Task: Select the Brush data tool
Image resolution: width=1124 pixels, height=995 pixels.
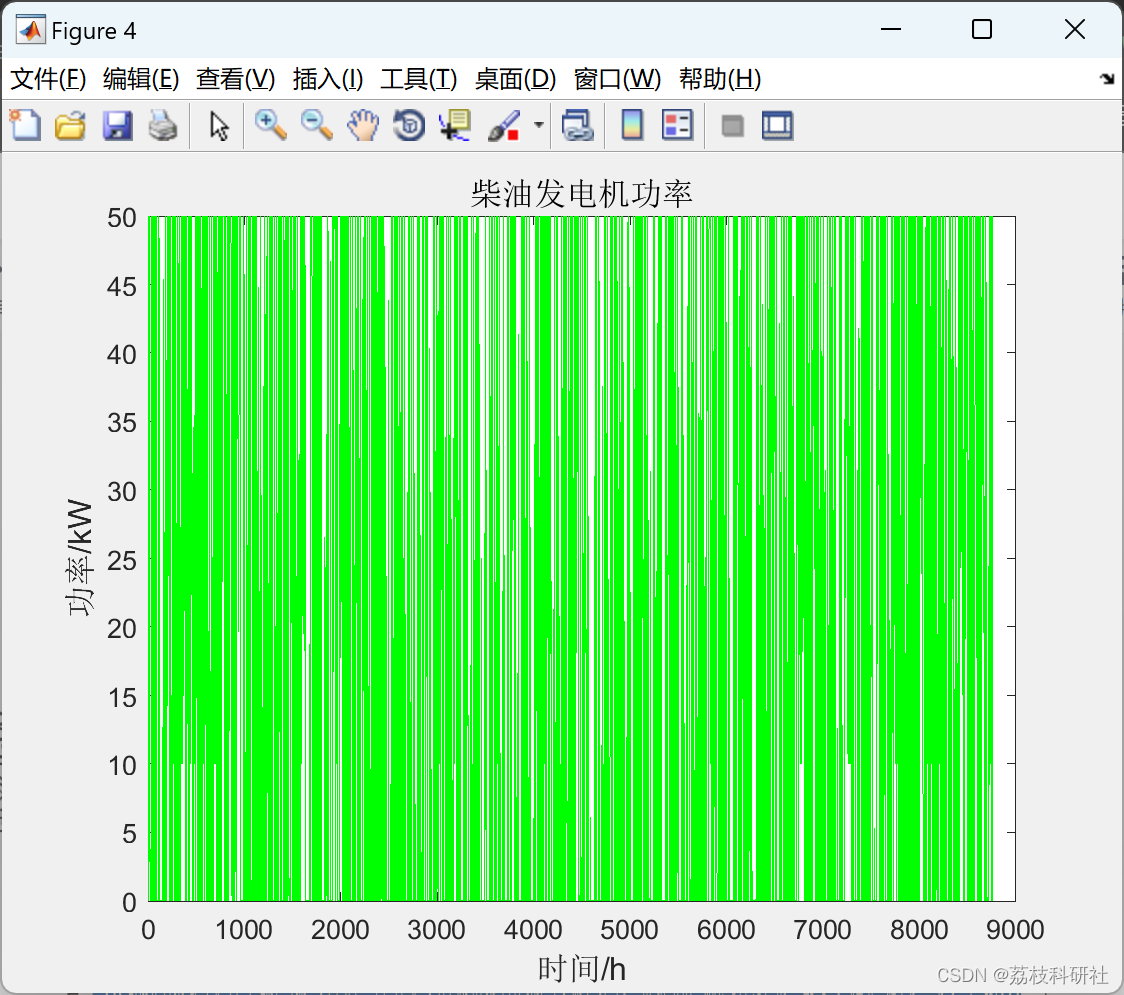Action: point(504,125)
